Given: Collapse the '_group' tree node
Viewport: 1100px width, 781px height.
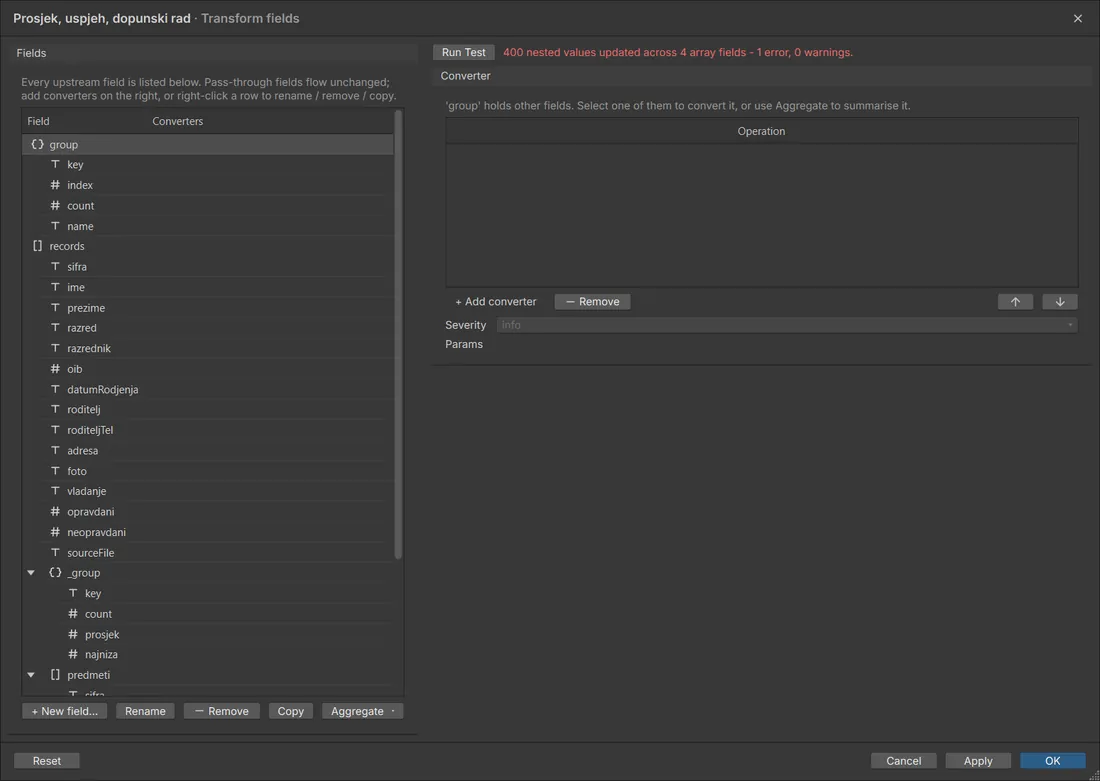Looking at the screenshot, I should point(31,573).
